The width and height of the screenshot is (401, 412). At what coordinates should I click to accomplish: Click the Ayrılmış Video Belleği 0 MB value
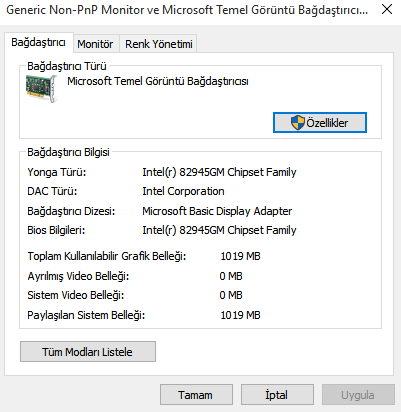tap(231, 276)
